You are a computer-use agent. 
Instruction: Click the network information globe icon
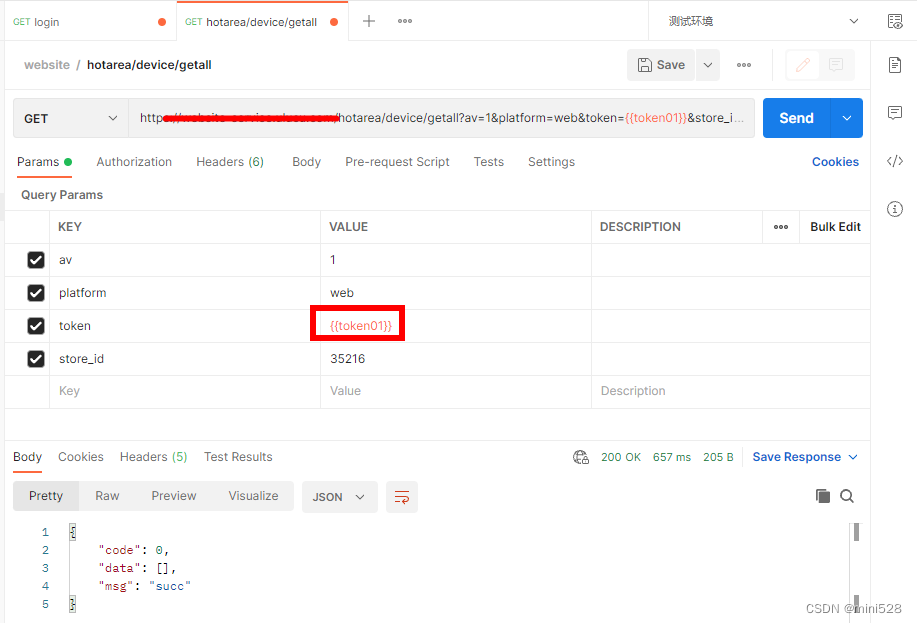581,456
